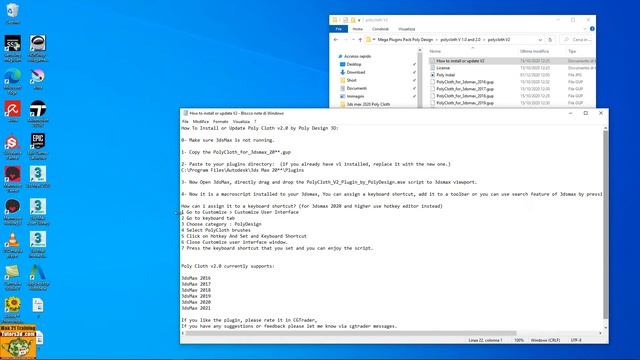640x360 pixels.
Task: Switch to Condividi tab in Explorer
Action: click(x=380, y=29)
